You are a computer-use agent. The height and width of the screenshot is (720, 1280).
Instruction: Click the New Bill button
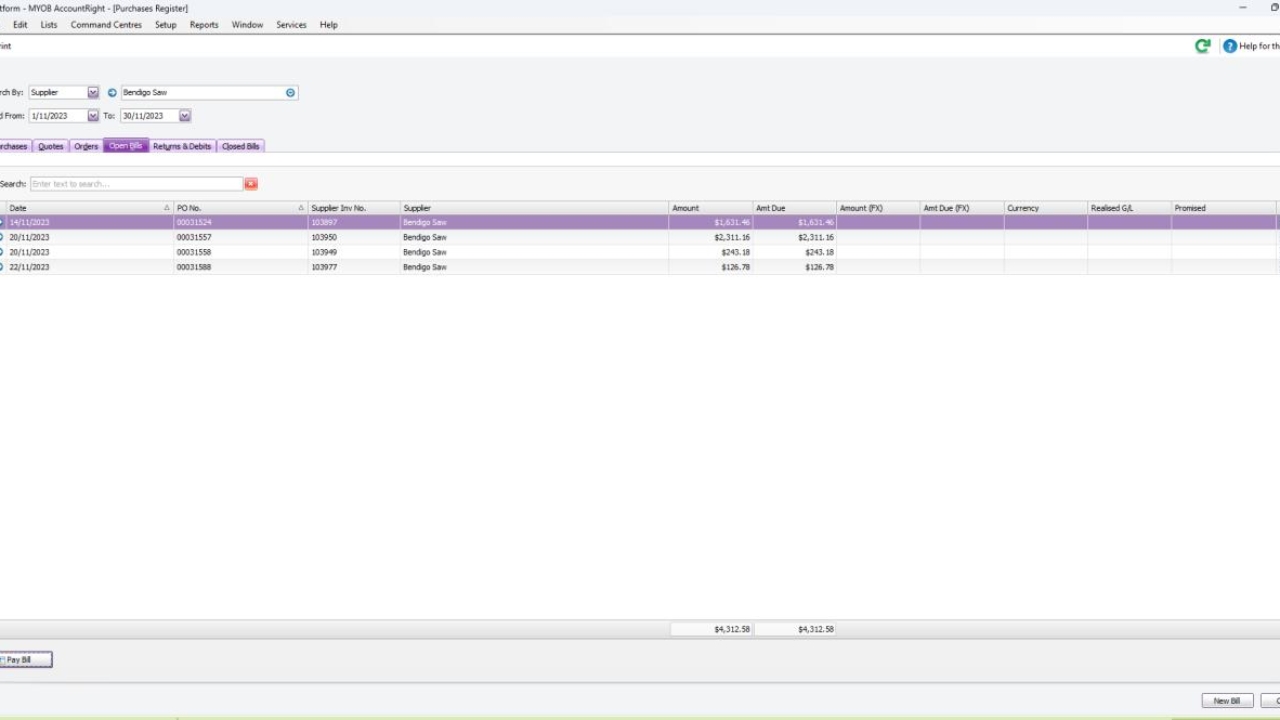pos(1227,701)
